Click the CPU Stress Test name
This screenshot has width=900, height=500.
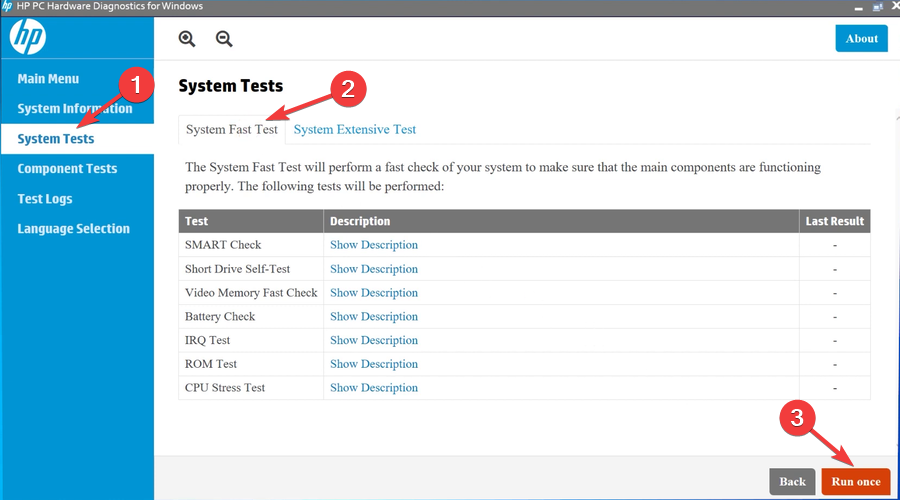[225, 388]
